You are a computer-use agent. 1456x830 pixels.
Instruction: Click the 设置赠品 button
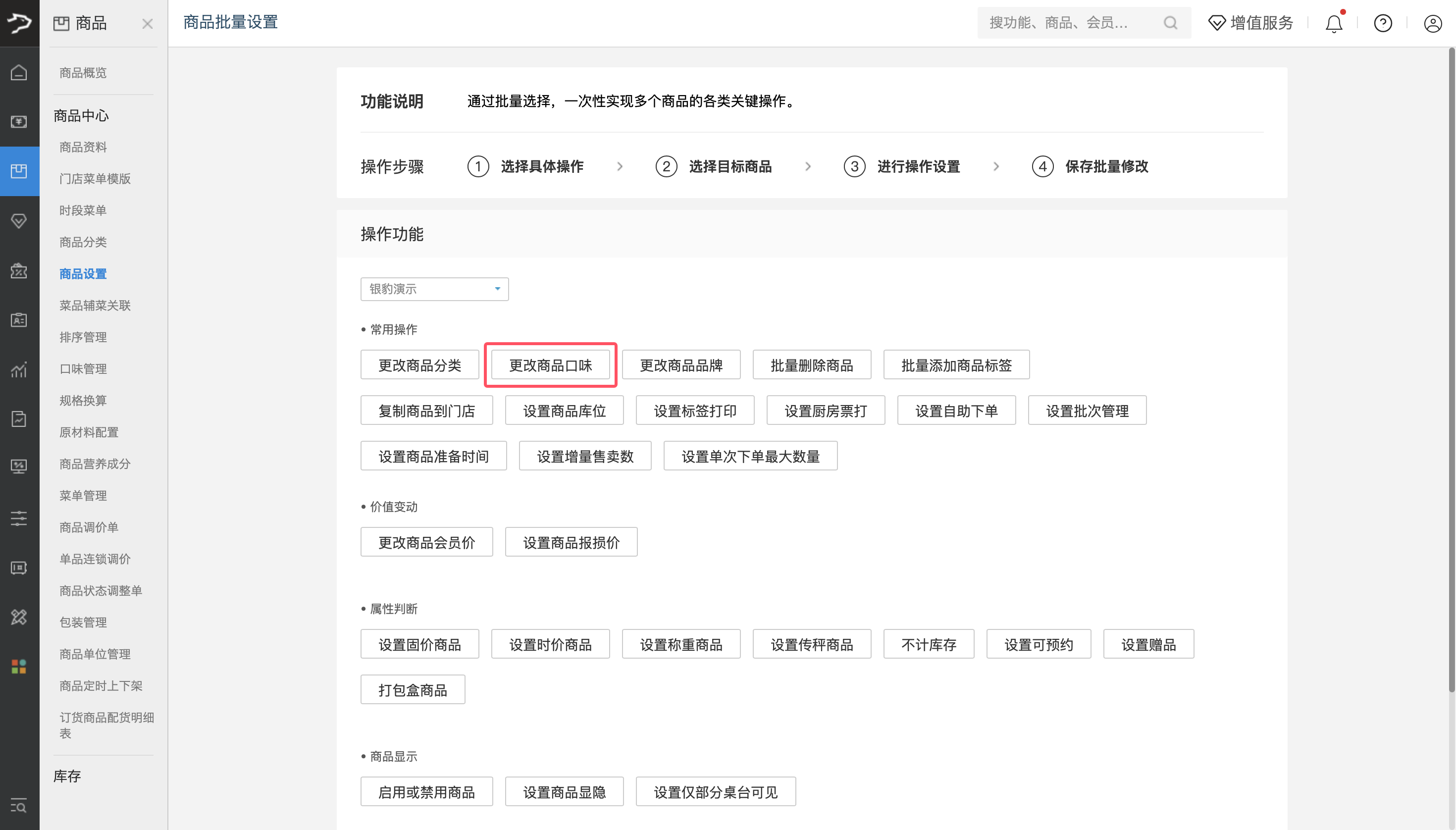click(1147, 644)
